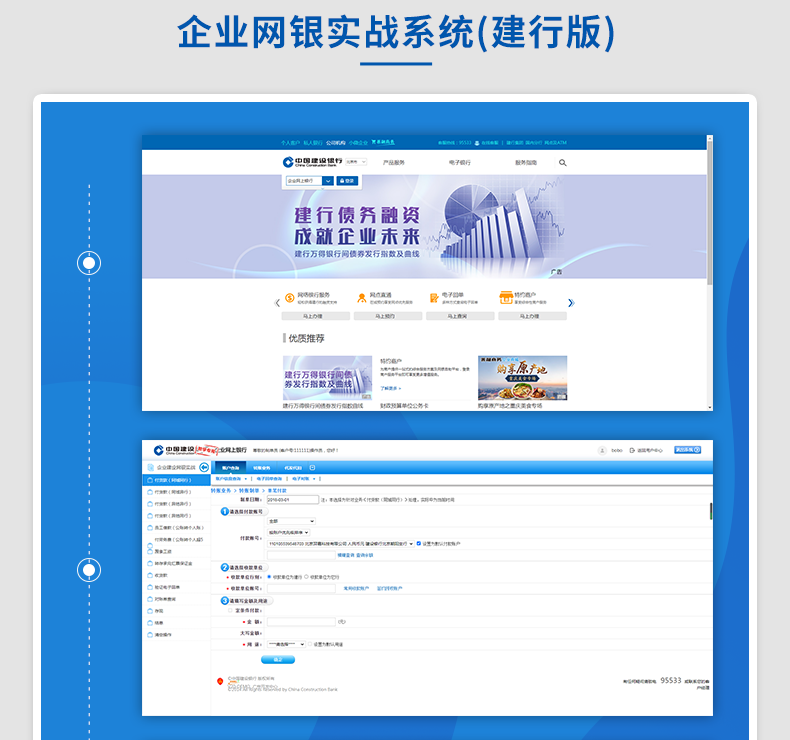Click the 了解更多 link under 特约商户
Image resolution: width=790 pixels, height=740 pixels.
390,388
